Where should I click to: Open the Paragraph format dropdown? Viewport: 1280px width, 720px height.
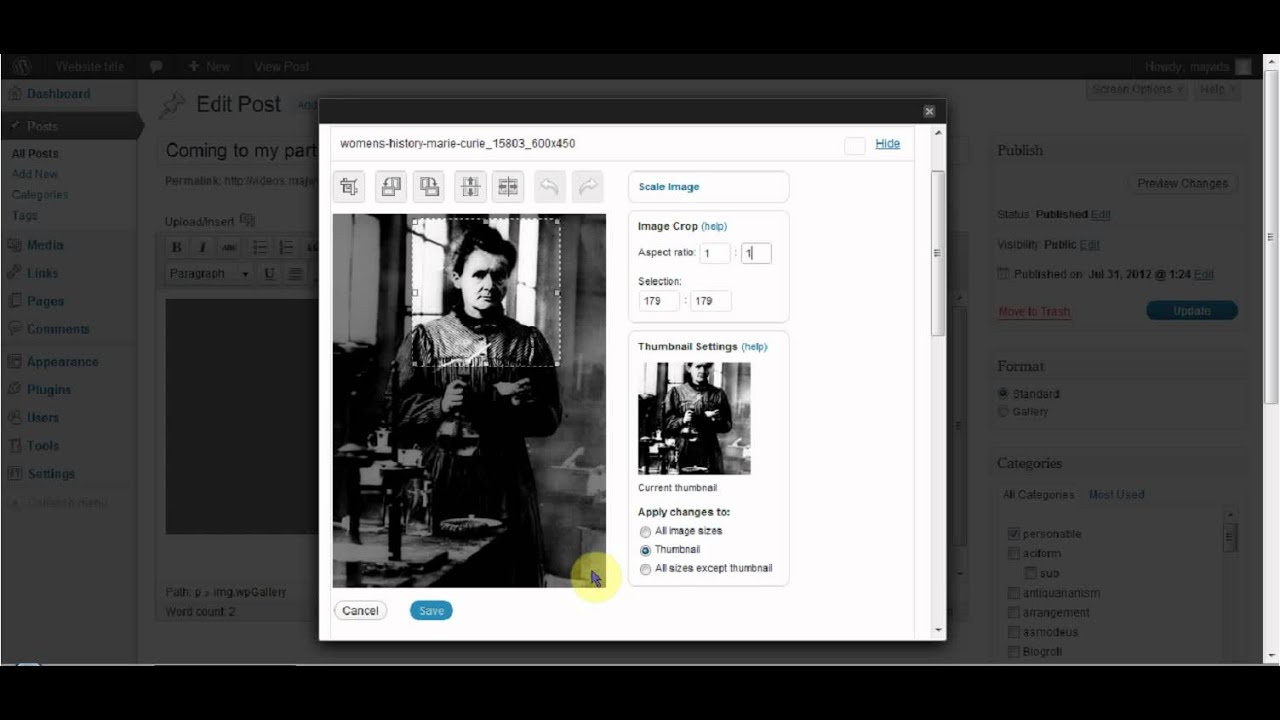pos(209,273)
